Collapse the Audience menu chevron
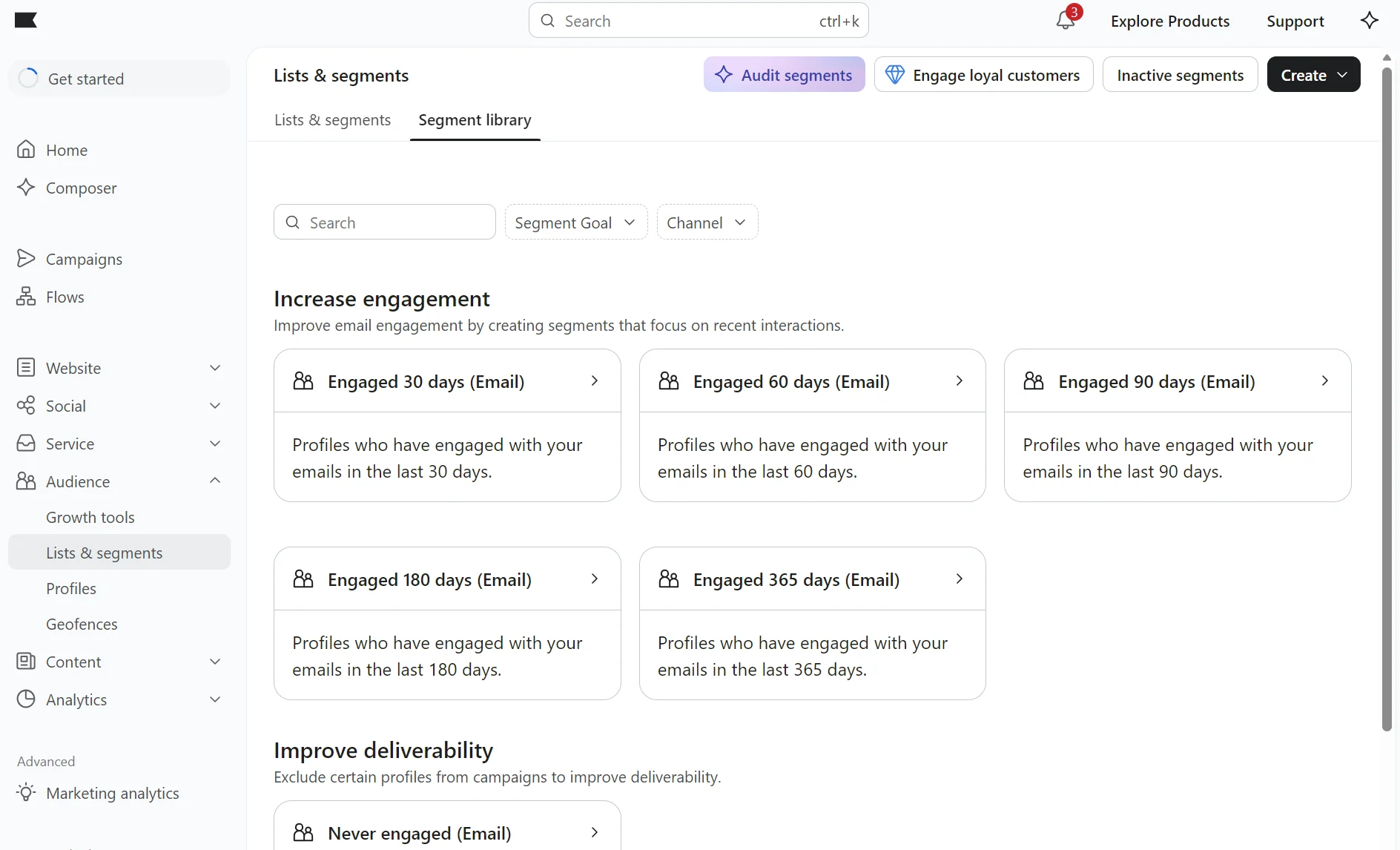The image size is (1400, 850). (x=215, y=481)
